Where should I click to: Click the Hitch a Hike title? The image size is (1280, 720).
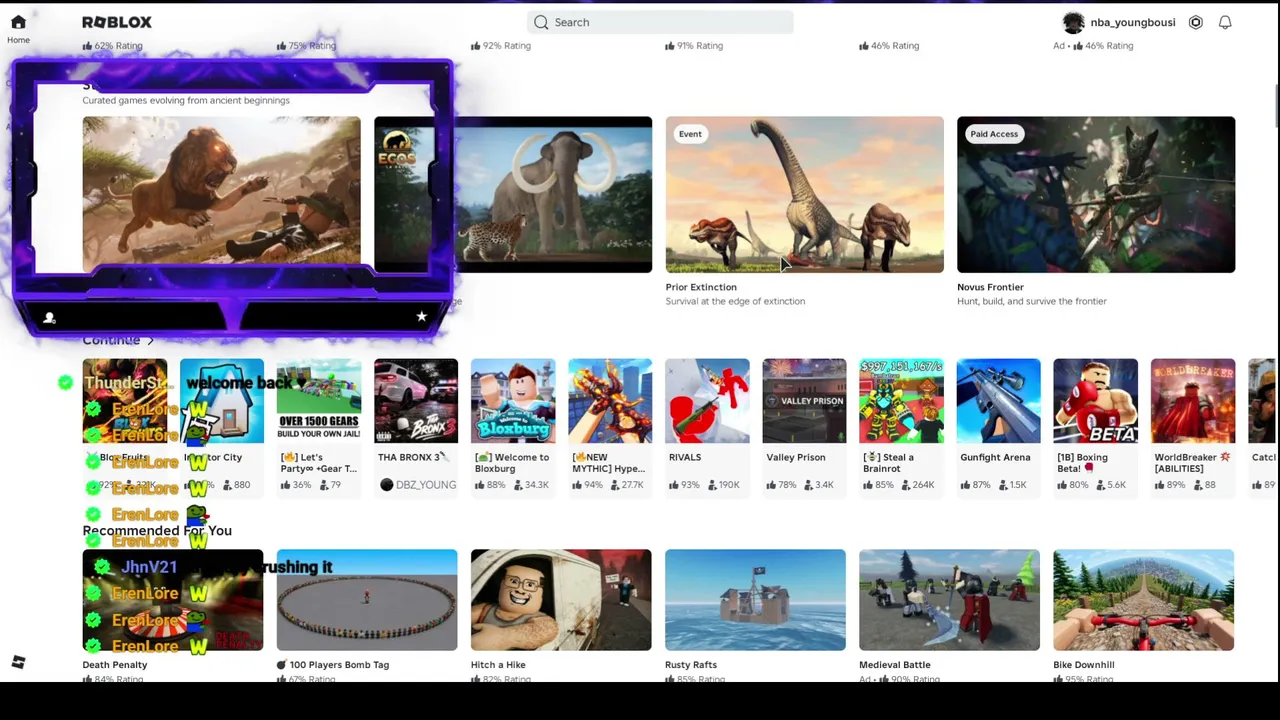tap(498, 665)
